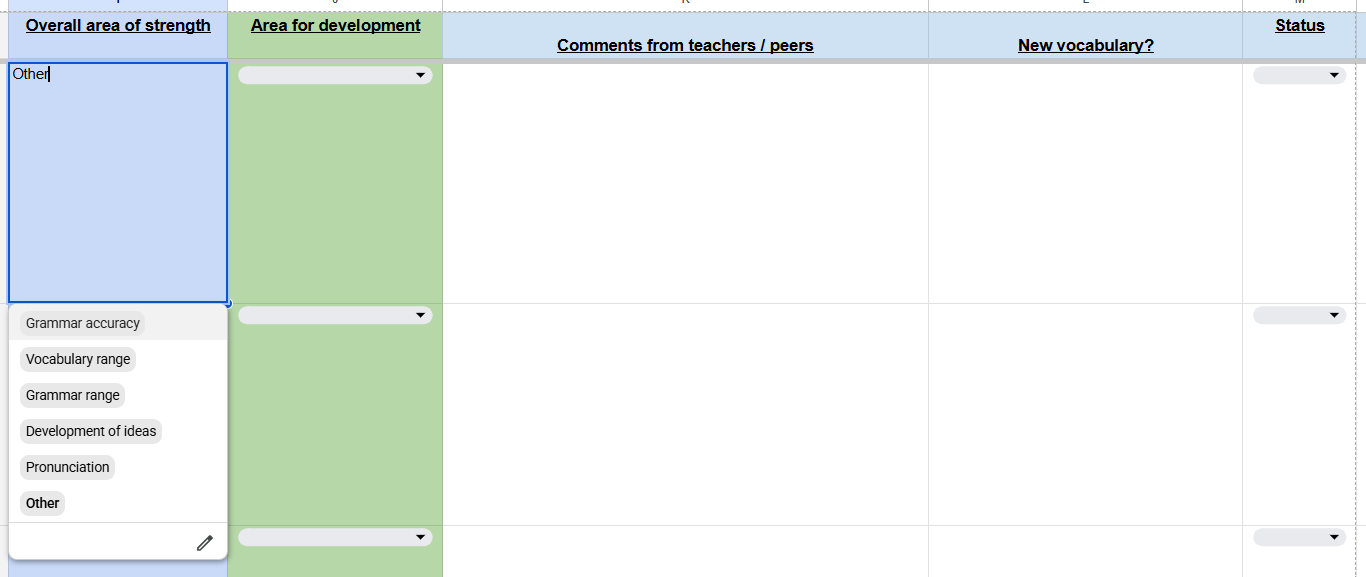Image resolution: width=1366 pixels, height=577 pixels.
Task: Open the third Status dropdown
Action: (1299, 537)
